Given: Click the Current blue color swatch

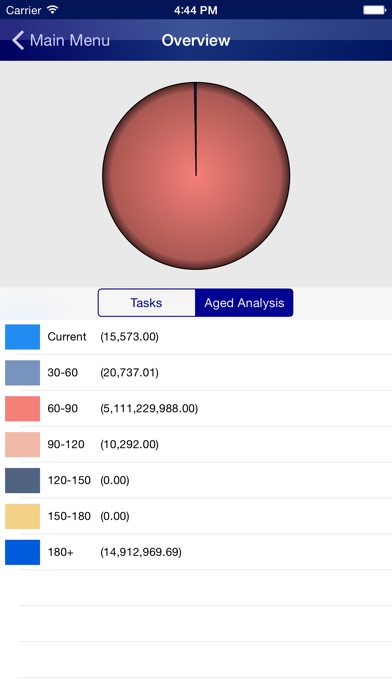Looking at the screenshot, I should (x=23, y=337).
